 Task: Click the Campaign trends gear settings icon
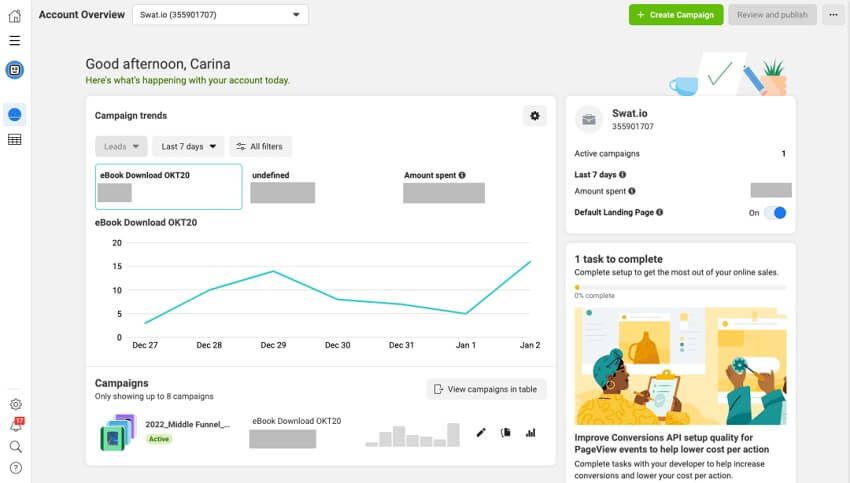coord(535,117)
